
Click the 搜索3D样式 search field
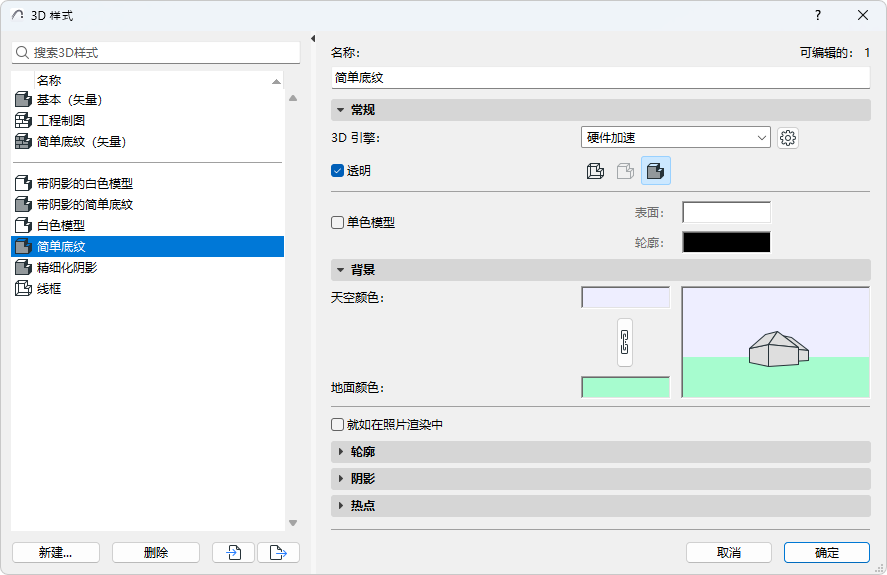pos(156,53)
